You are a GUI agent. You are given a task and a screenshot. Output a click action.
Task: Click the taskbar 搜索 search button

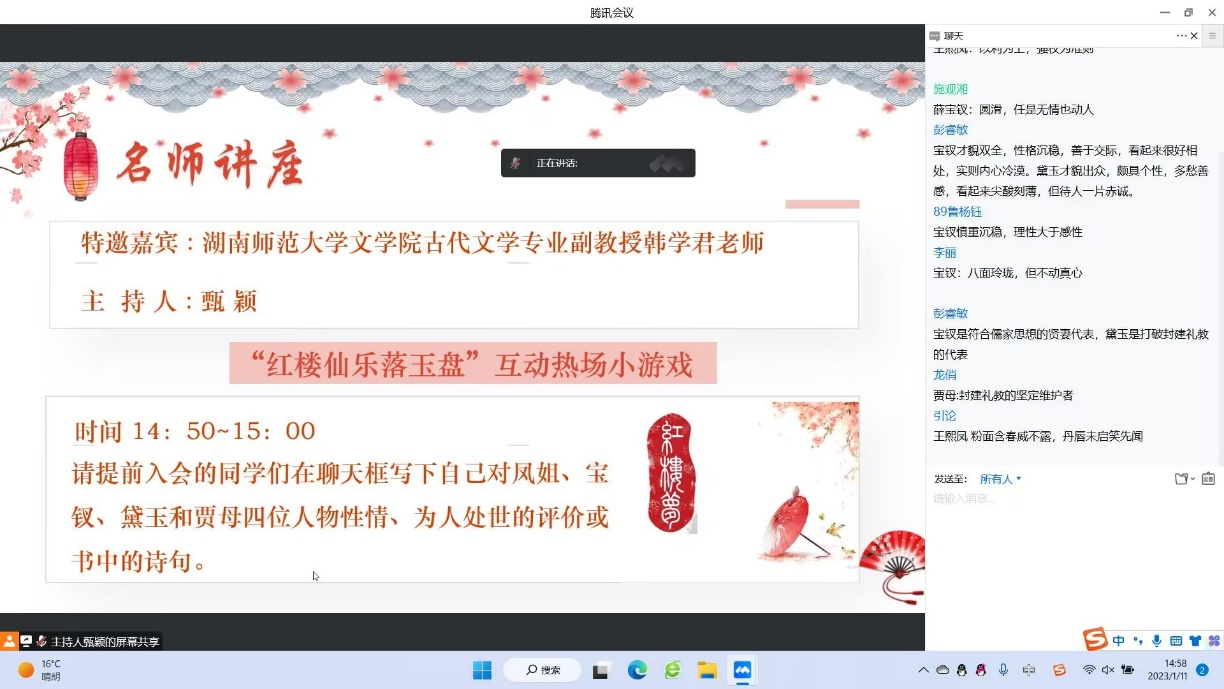click(542, 670)
